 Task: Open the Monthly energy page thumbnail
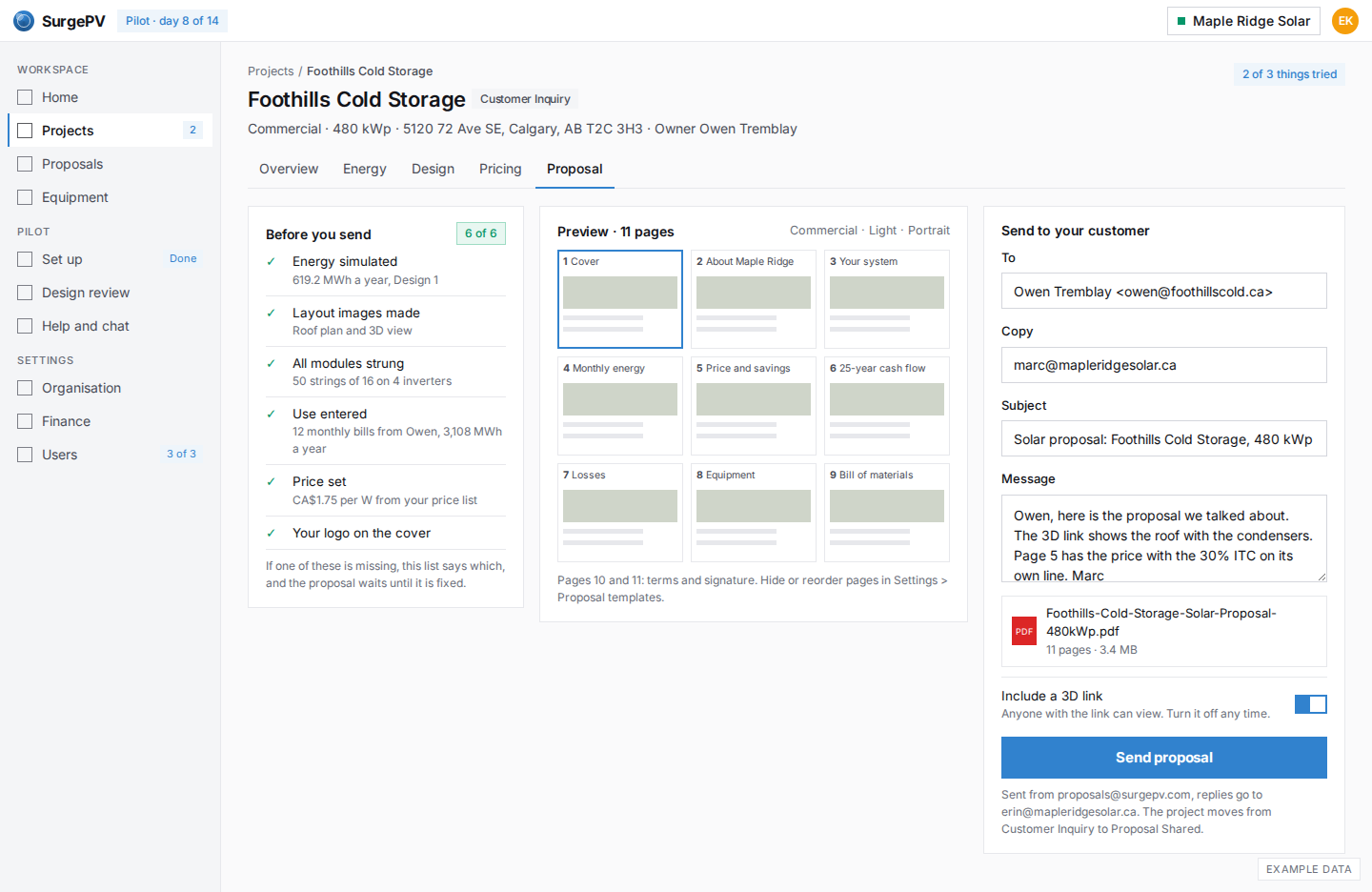pos(620,406)
